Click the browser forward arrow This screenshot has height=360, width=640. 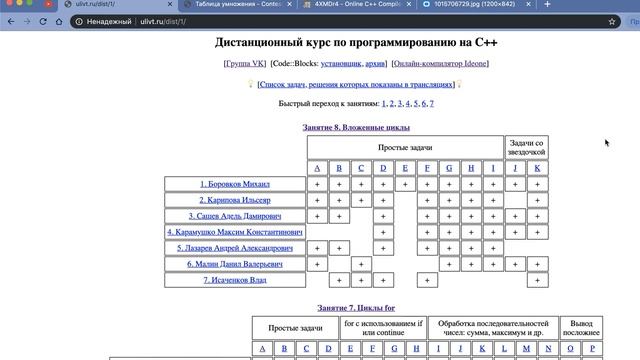(x=27, y=22)
